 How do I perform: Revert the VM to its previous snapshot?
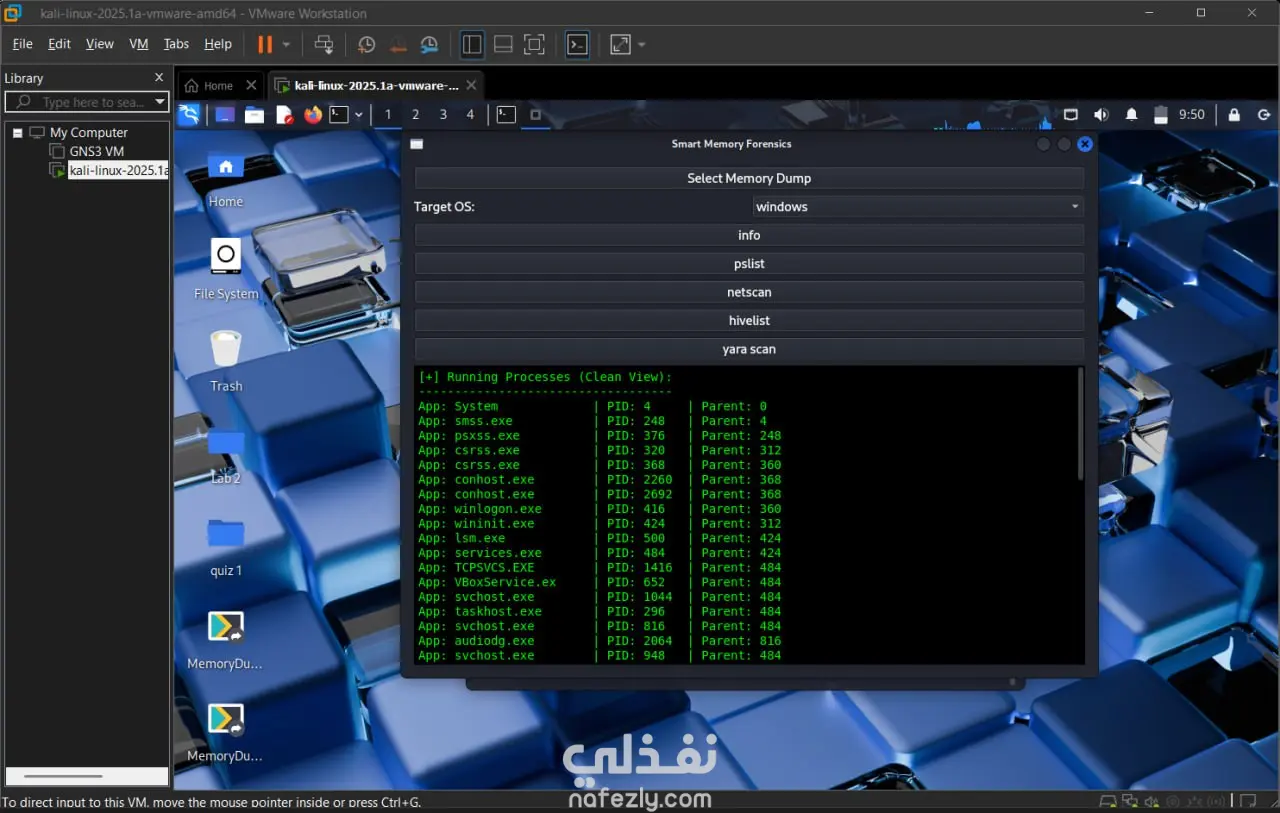tap(398, 44)
